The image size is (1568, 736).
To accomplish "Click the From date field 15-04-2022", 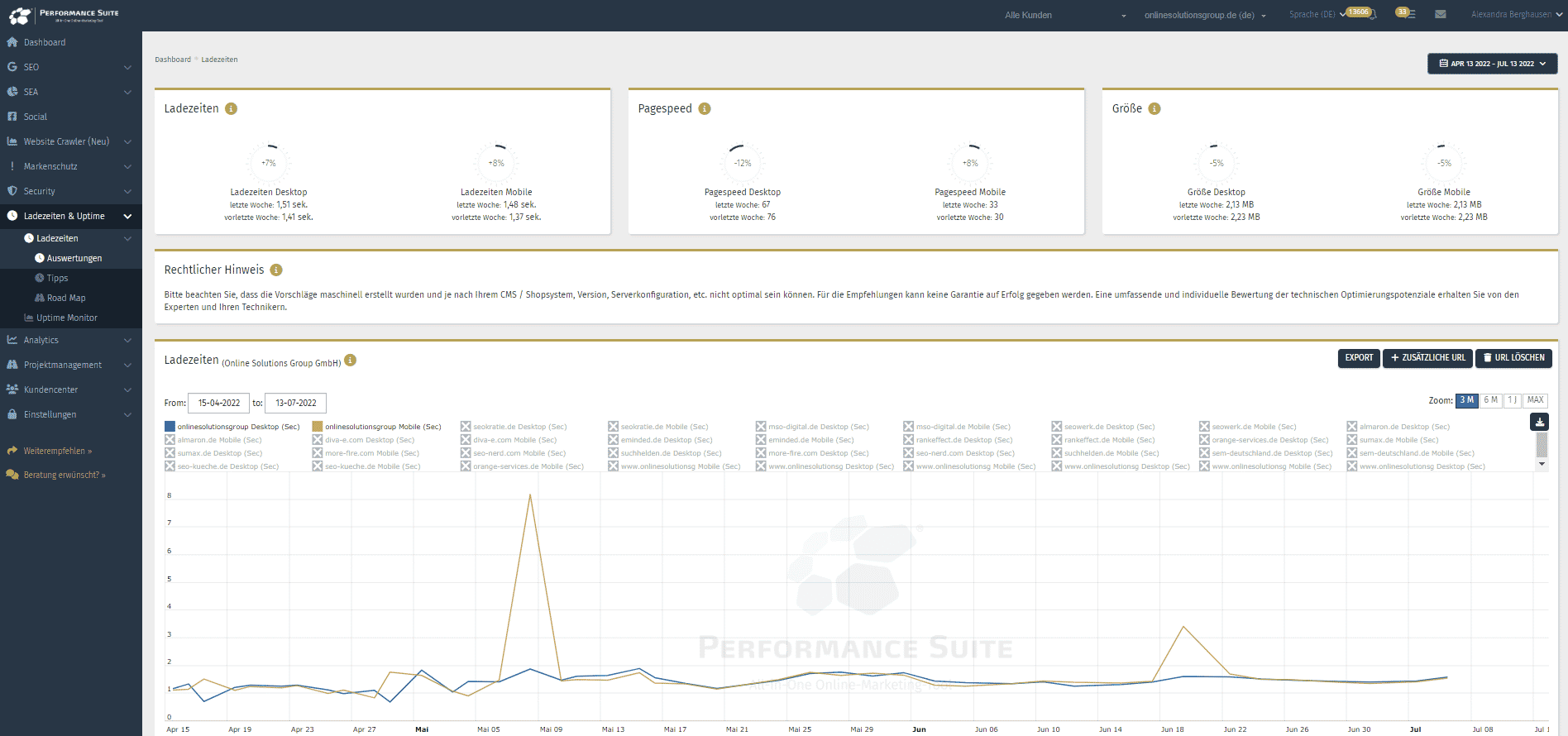I will pos(219,403).
